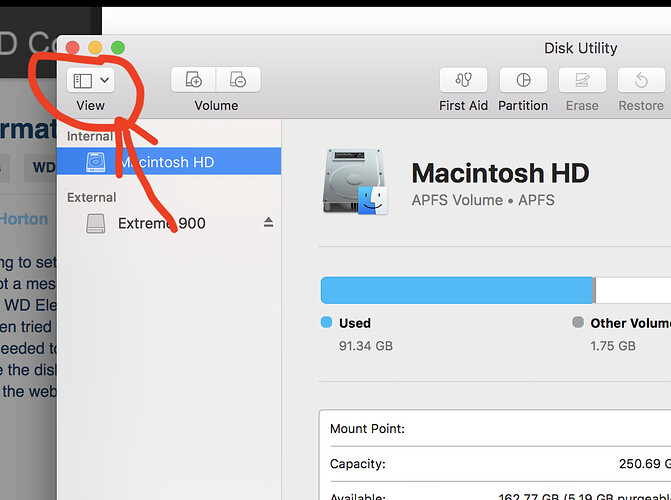The width and height of the screenshot is (671, 500).
Task: Click the Partition label
Action: (523, 105)
